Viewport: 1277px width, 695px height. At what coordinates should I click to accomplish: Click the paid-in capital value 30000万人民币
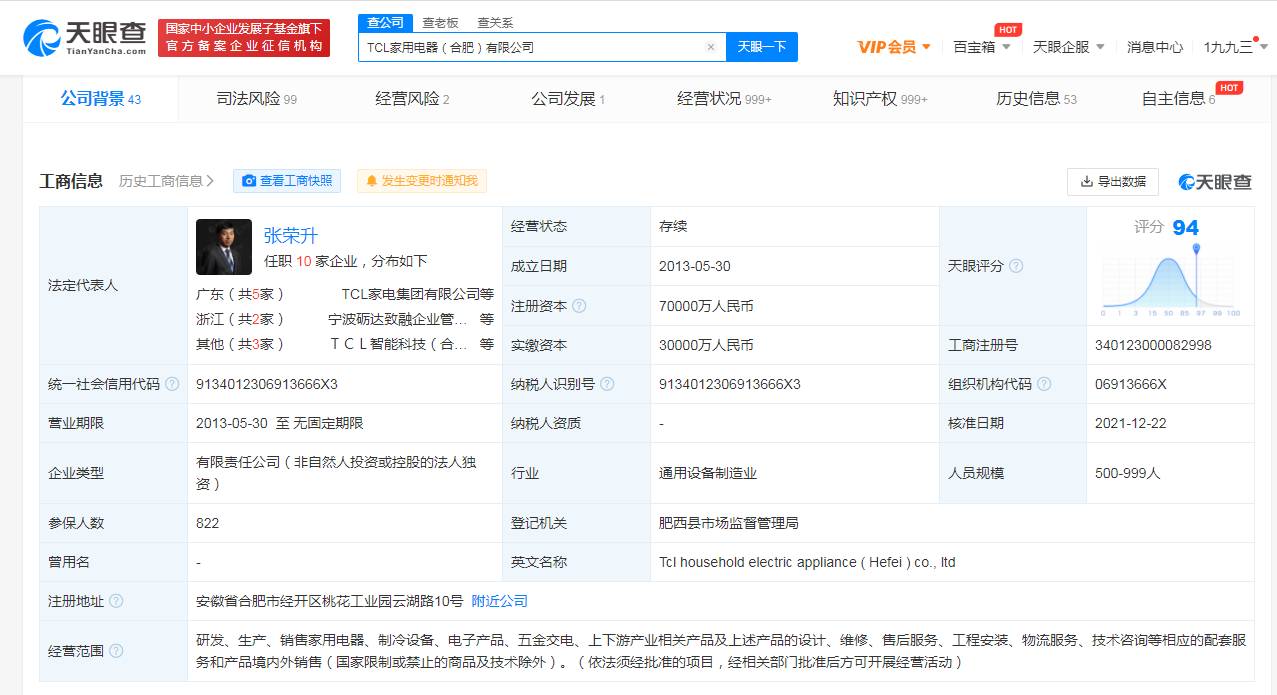tap(706, 345)
